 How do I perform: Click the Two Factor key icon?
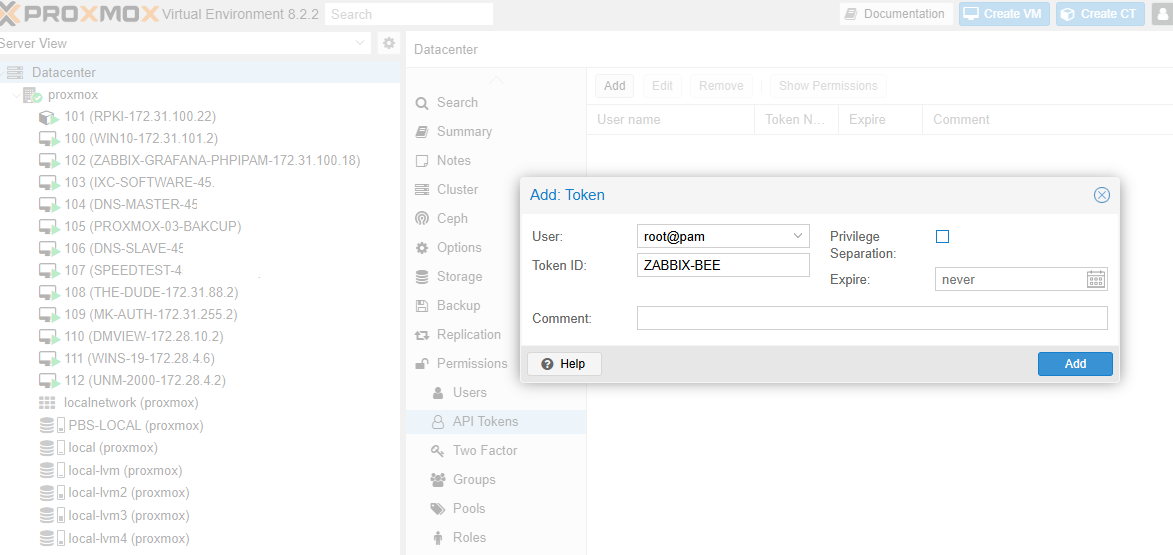coord(438,450)
